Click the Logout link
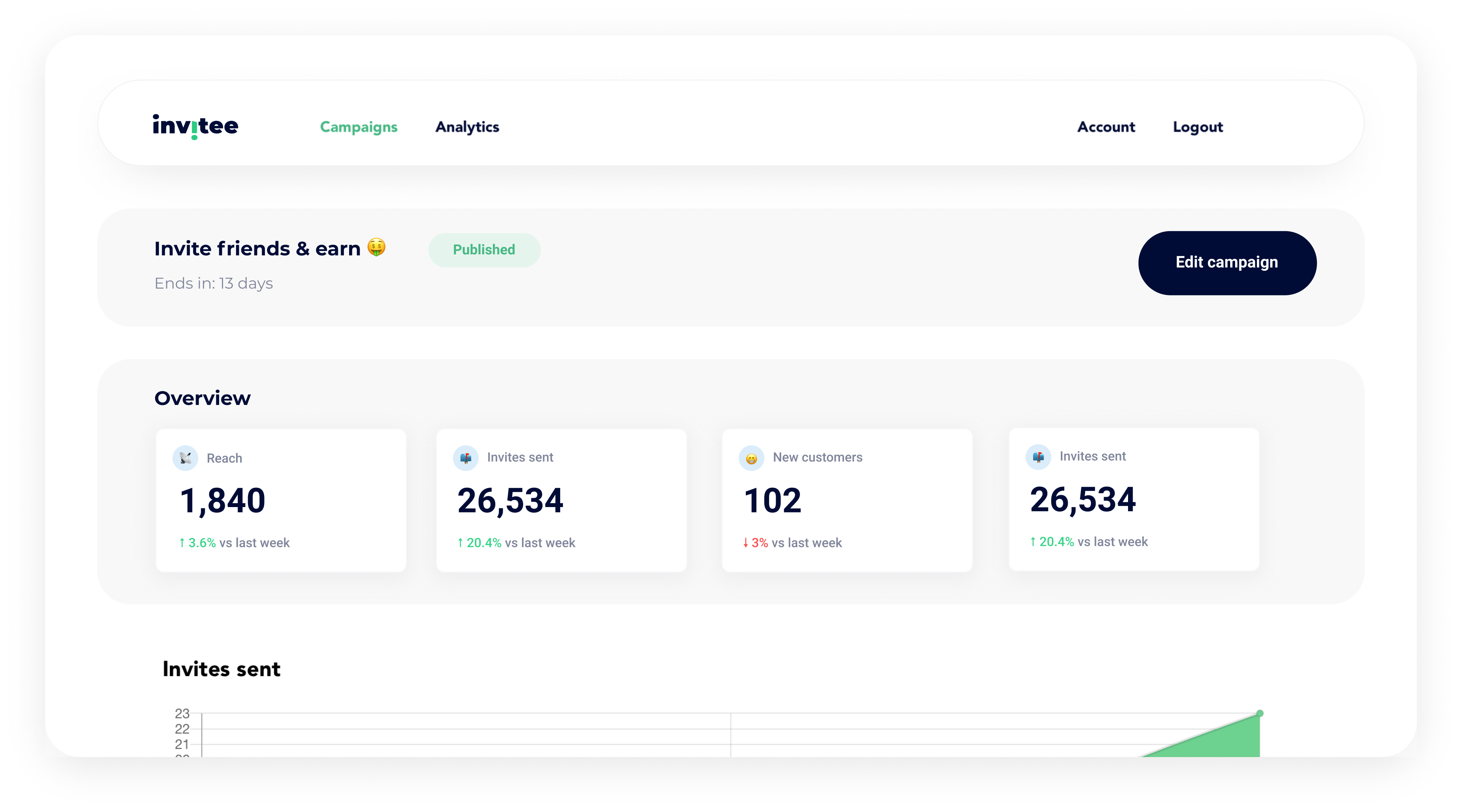The width and height of the screenshot is (1462, 812). 1197,127
